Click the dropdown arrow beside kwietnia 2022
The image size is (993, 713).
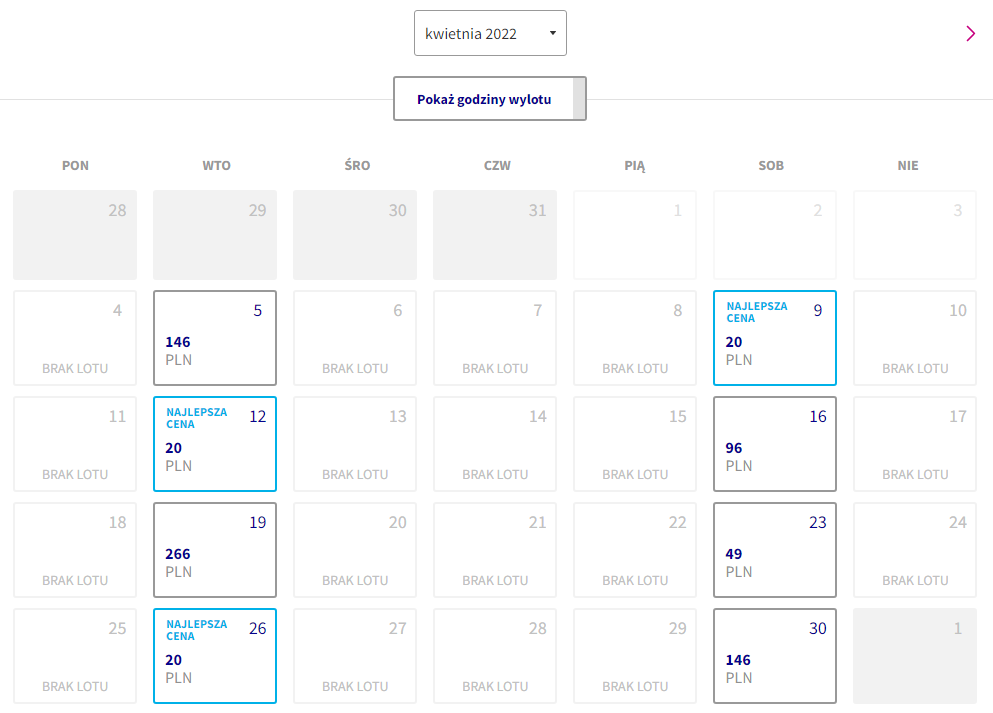click(553, 33)
